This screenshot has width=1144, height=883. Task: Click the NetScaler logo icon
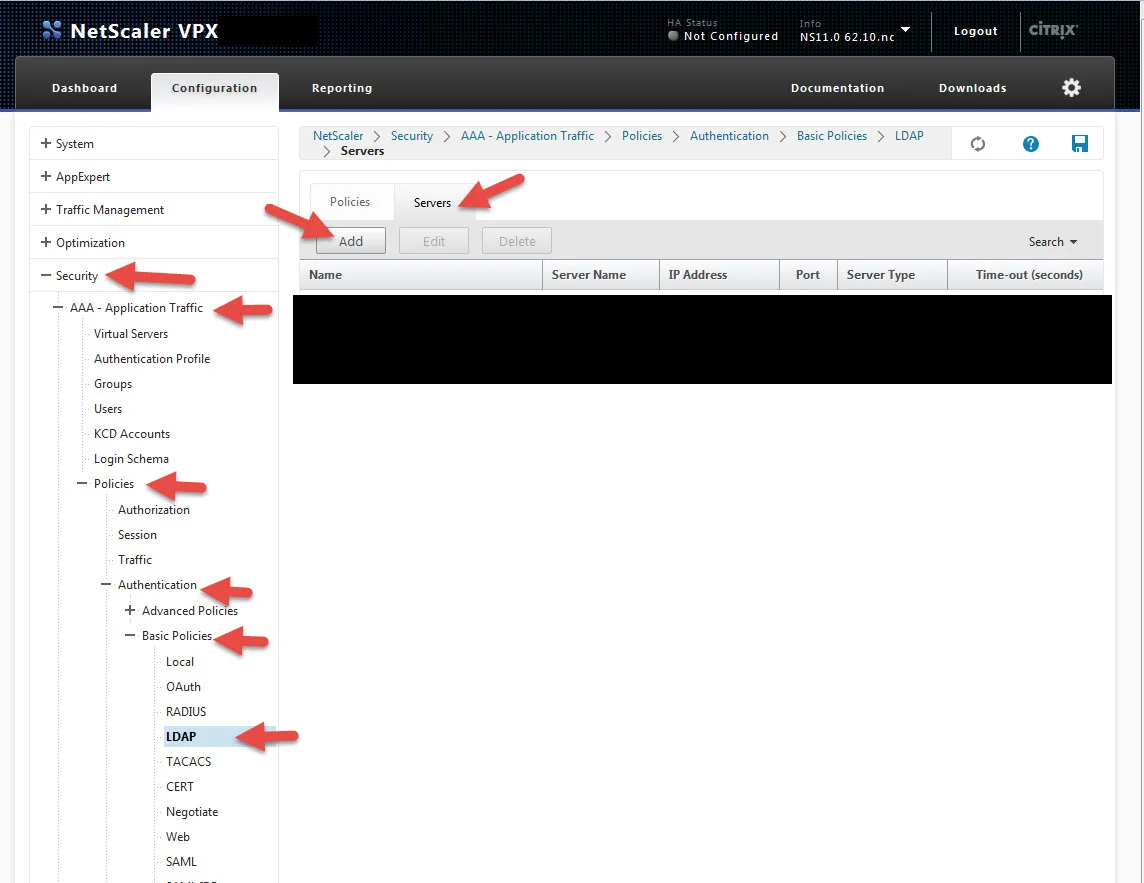click(52, 30)
